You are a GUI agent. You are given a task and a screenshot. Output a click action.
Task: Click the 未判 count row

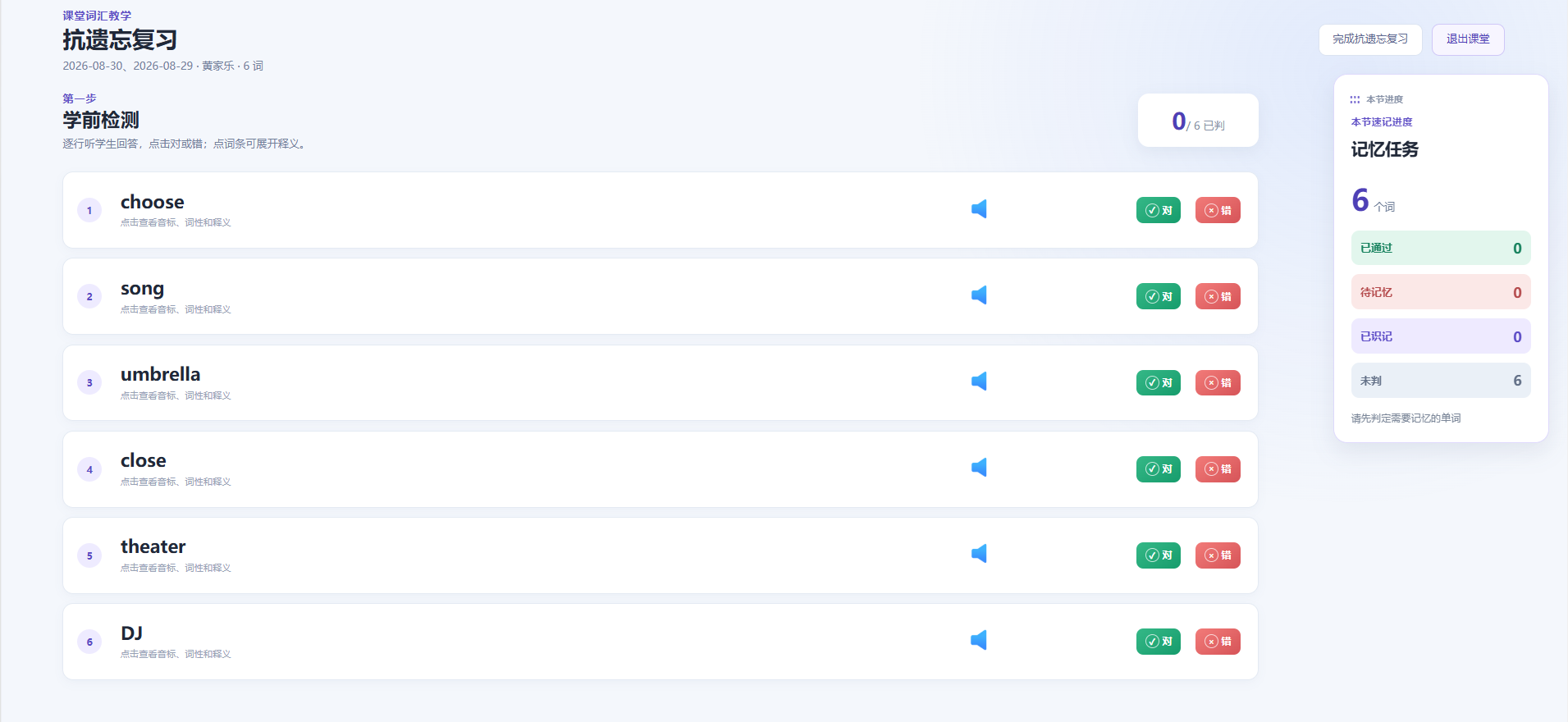tap(1441, 381)
